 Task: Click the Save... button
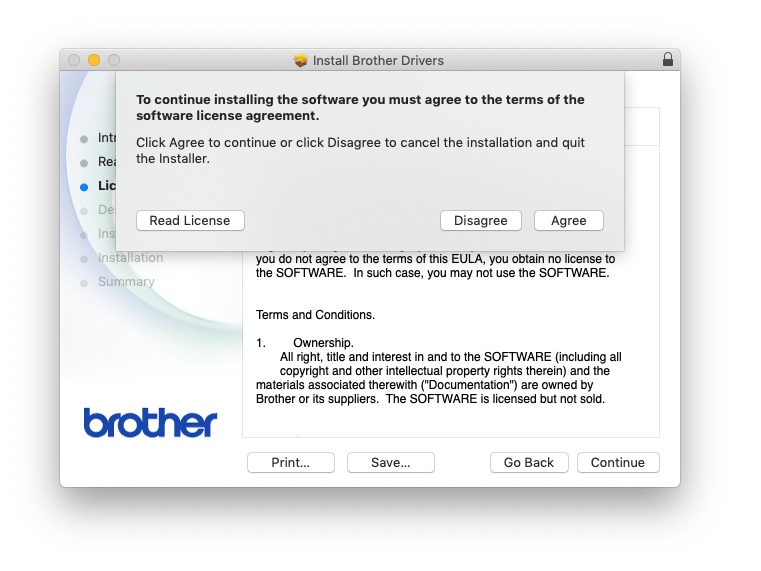click(390, 462)
